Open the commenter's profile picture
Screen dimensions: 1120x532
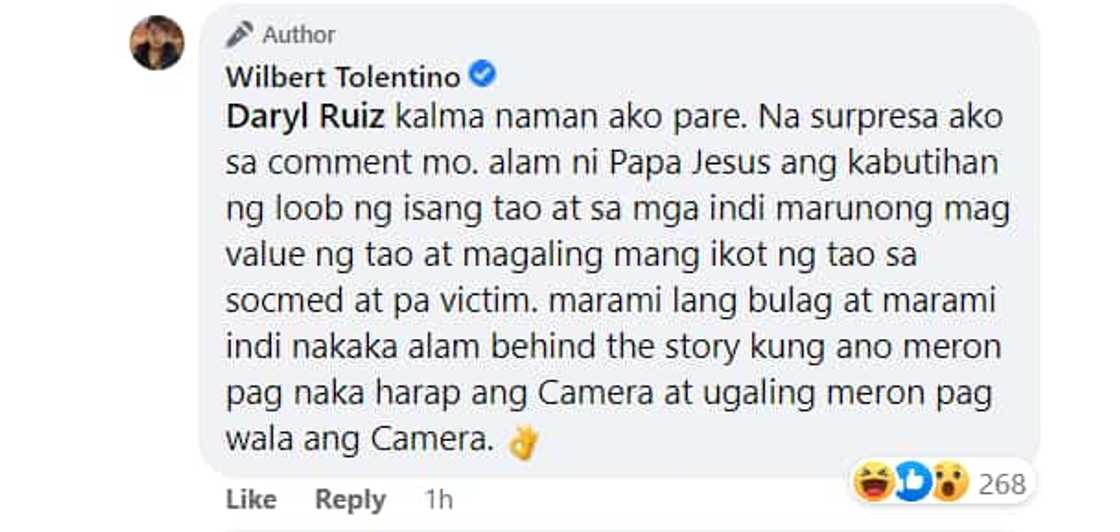157,43
